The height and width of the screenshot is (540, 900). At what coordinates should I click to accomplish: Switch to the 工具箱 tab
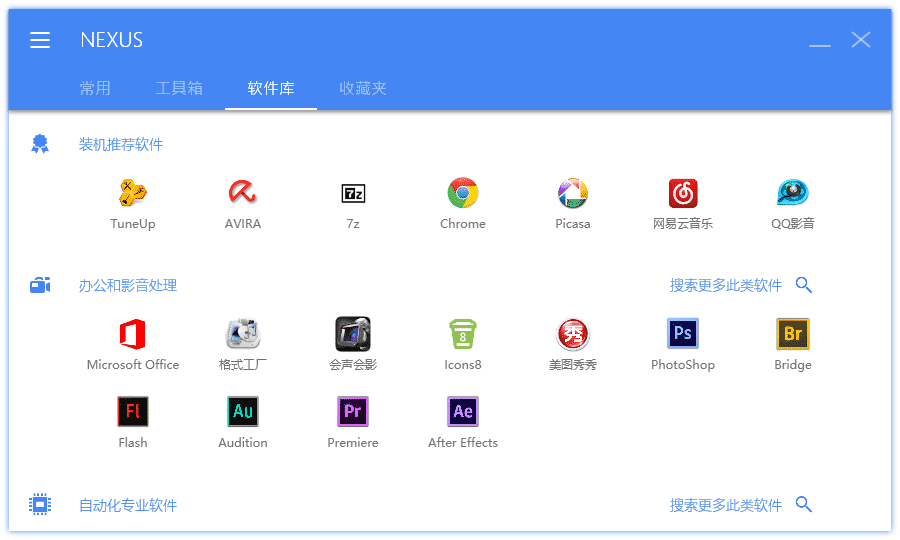(179, 88)
